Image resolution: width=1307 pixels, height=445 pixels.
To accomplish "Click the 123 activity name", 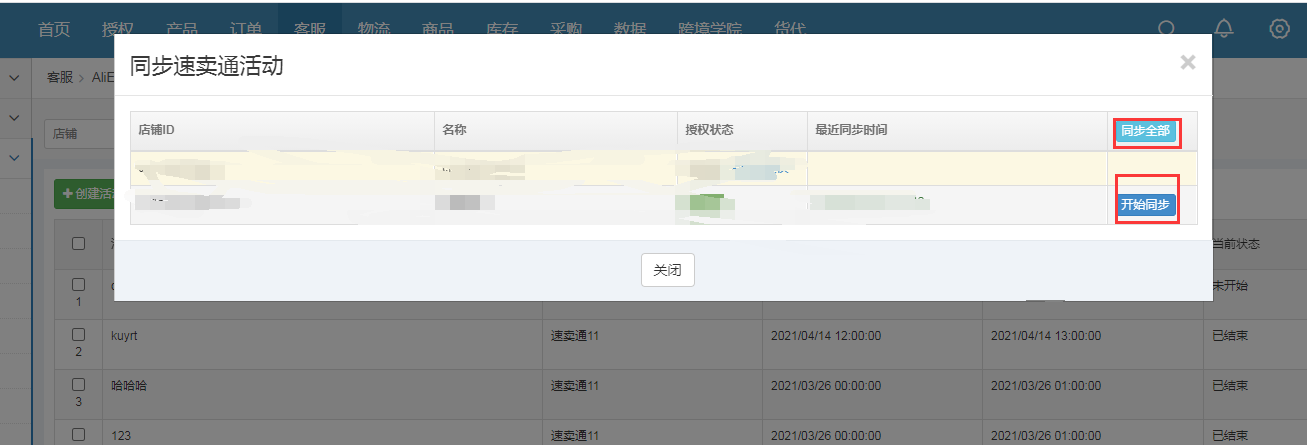I will 121,436.
